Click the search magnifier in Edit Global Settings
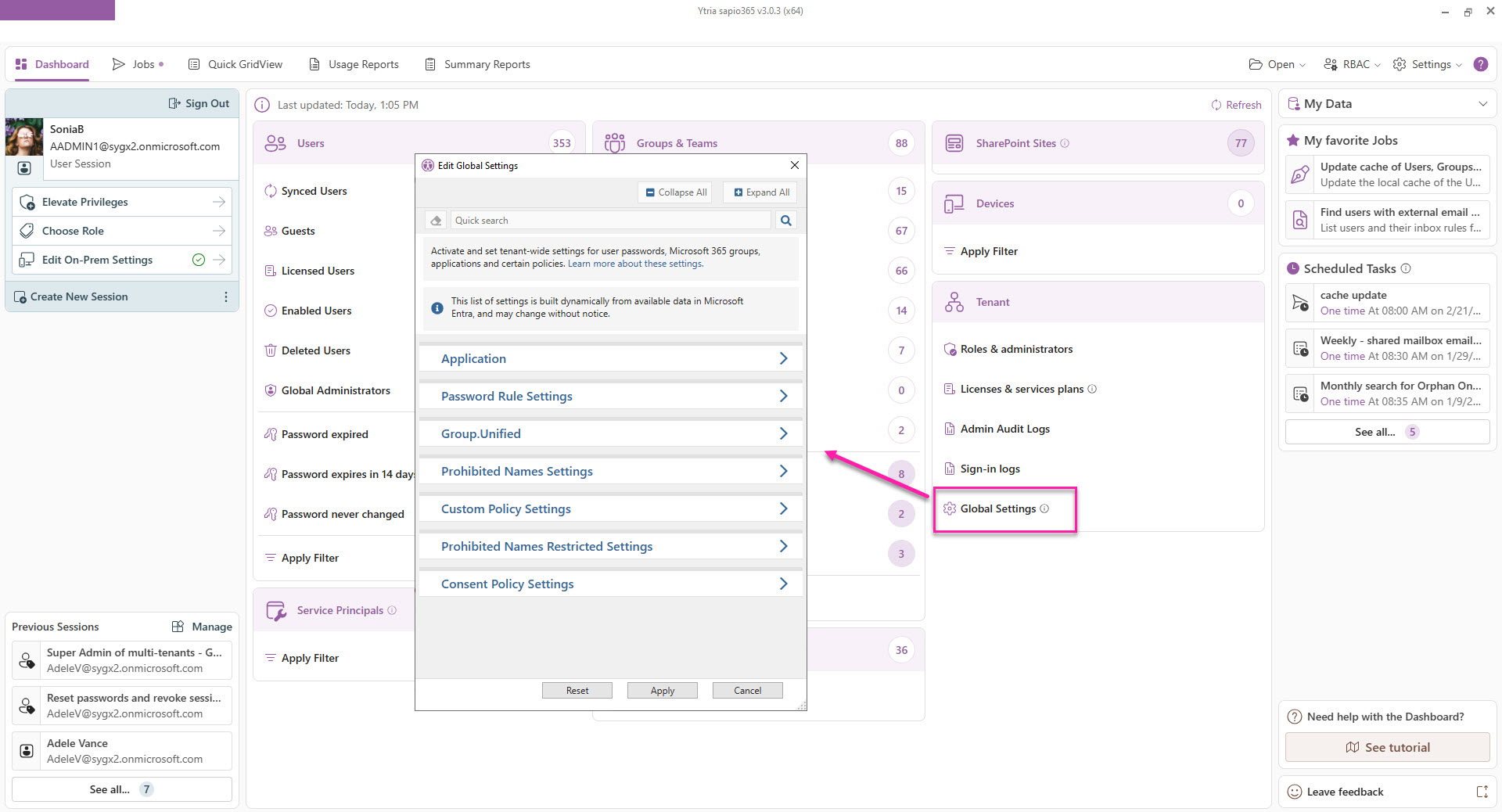The image size is (1502, 812). coord(786,220)
